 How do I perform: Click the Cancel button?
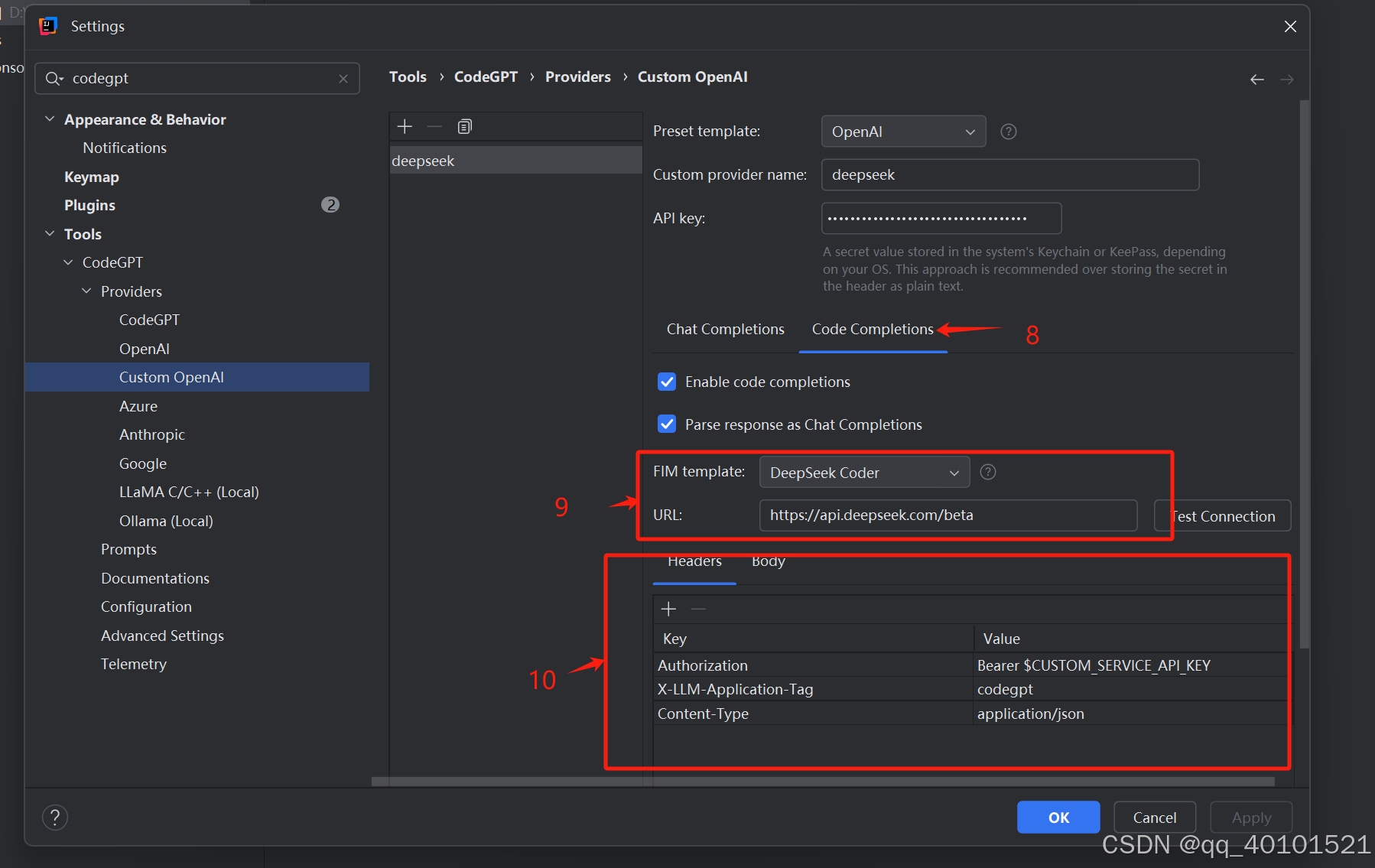click(1155, 818)
